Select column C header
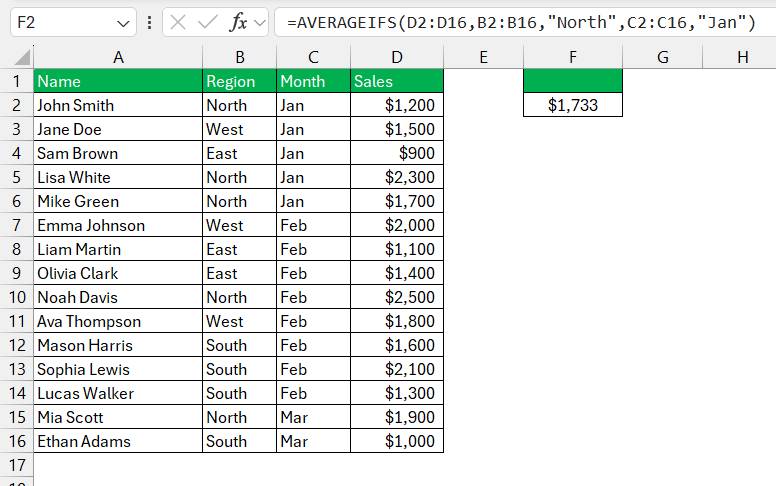This screenshot has height=486, width=776. [313, 57]
